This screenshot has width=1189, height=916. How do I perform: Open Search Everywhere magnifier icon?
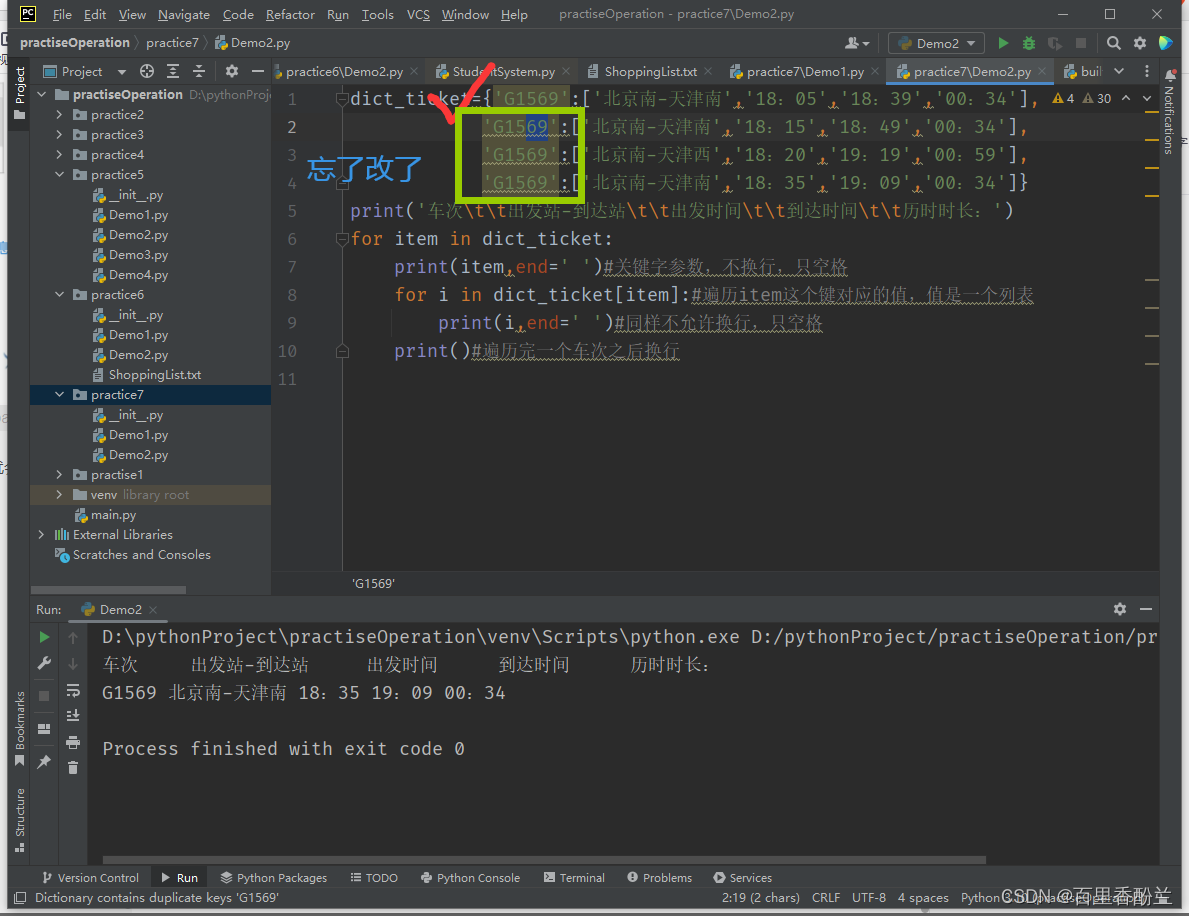(1113, 43)
